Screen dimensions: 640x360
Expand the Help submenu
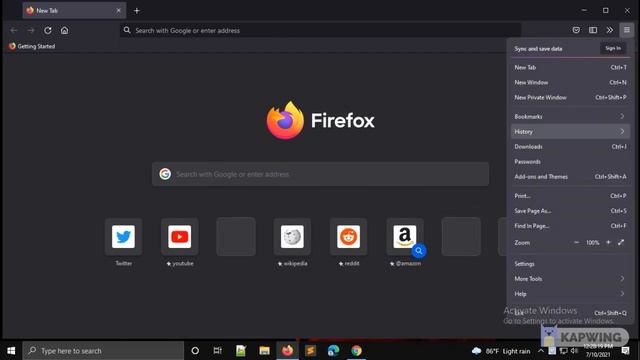tap(570, 294)
